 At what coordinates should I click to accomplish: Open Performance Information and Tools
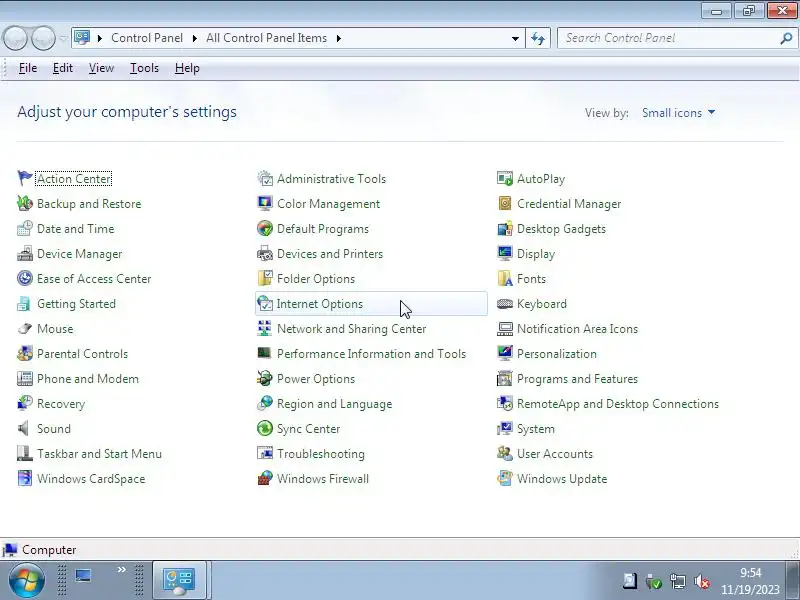coord(371,354)
